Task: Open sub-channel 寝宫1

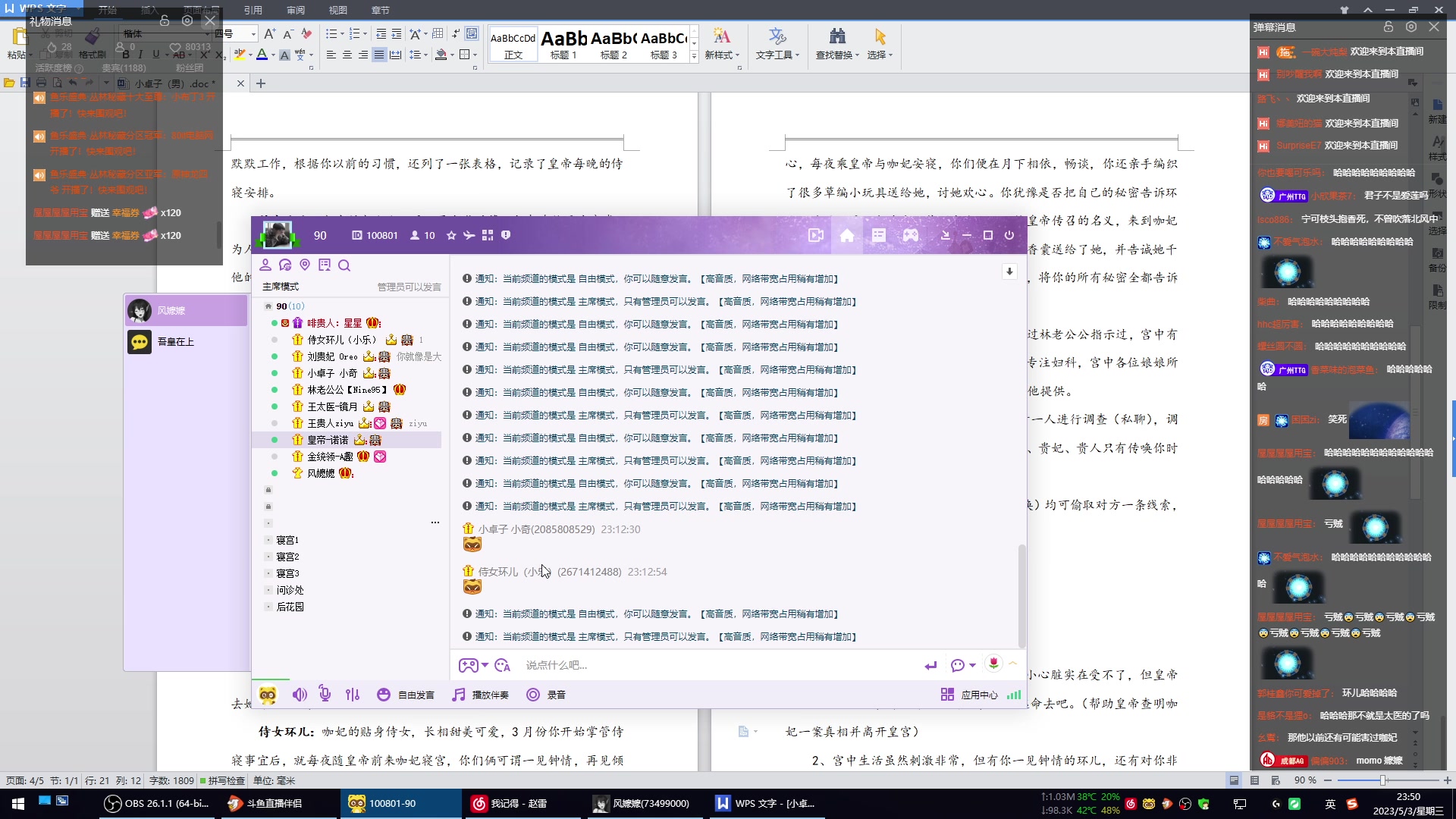Action: pyautogui.click(x=287, y=540)
